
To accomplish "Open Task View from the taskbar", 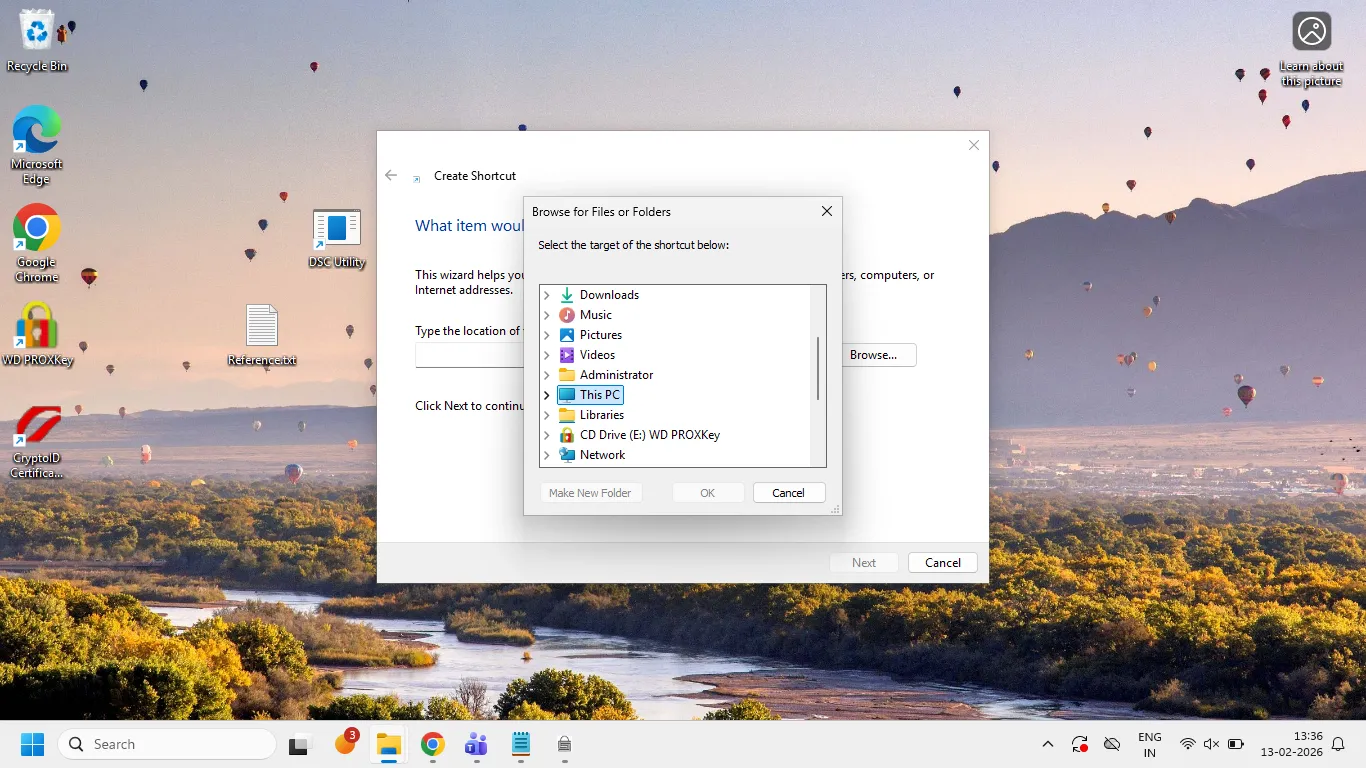I will pos(298,744).
